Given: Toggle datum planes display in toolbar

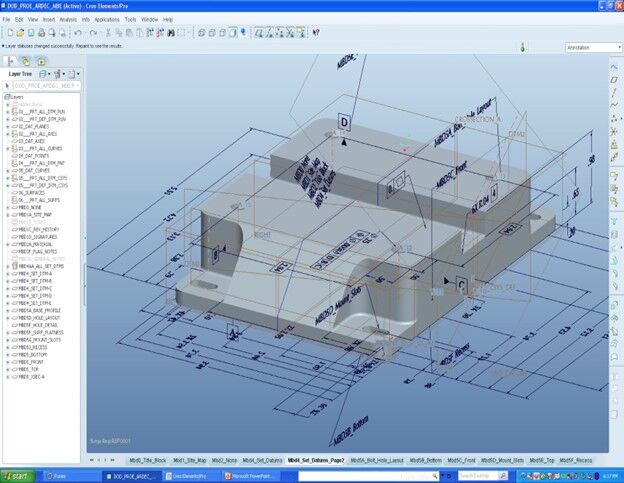Looking at the screenshot, I should click(258, 32).
